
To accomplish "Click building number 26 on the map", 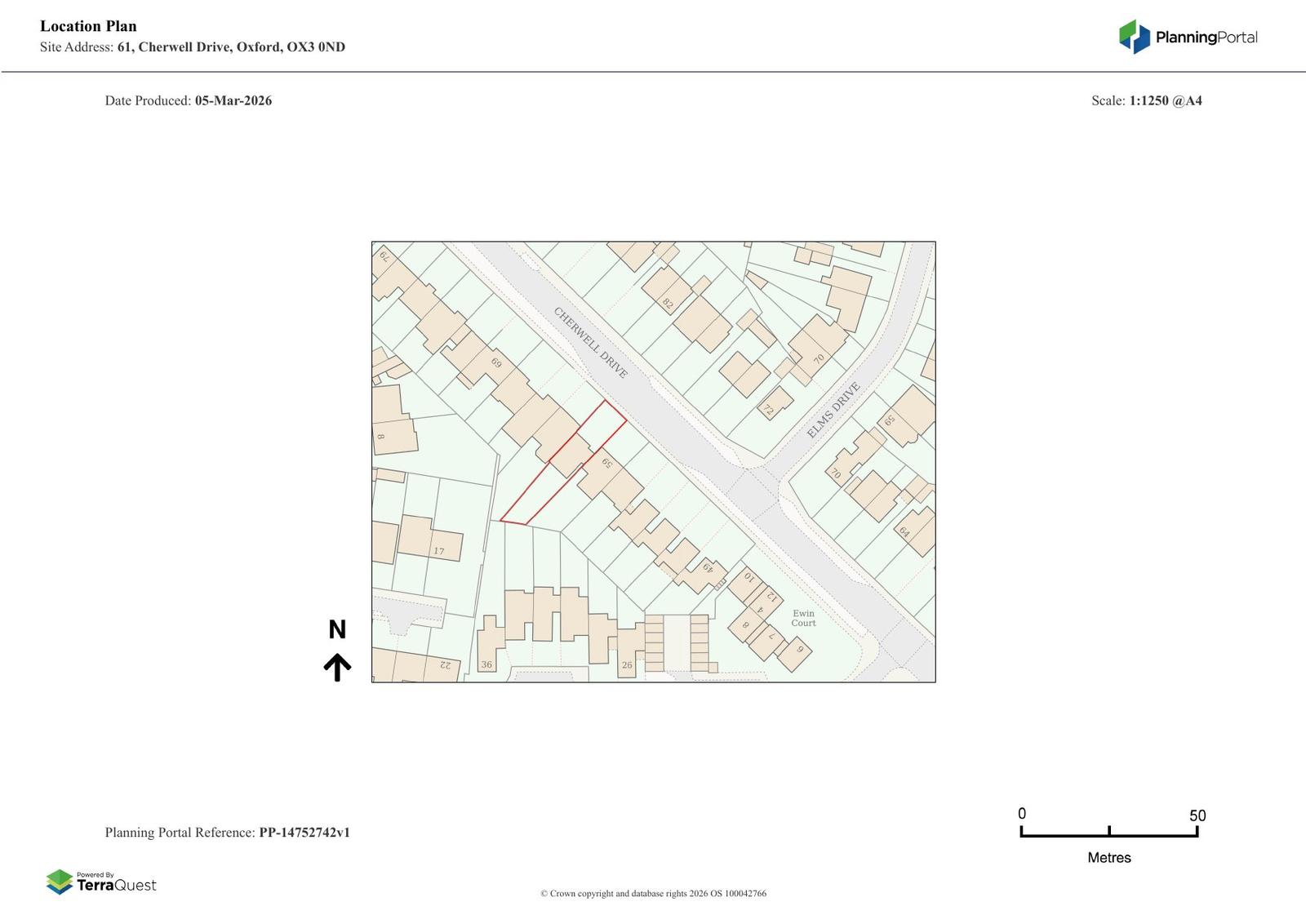I will (627, 664).
